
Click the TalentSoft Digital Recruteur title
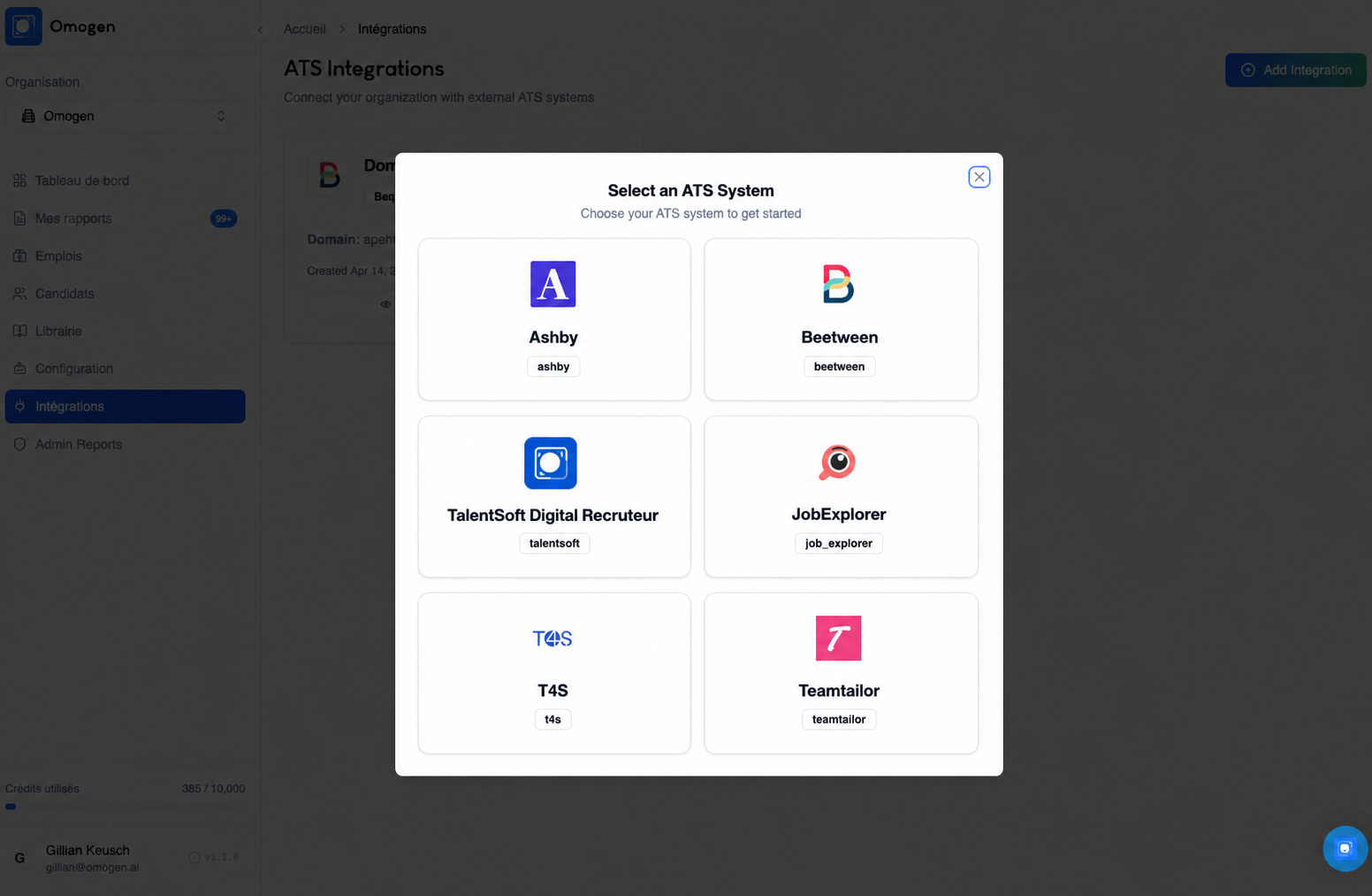point(553,515)
